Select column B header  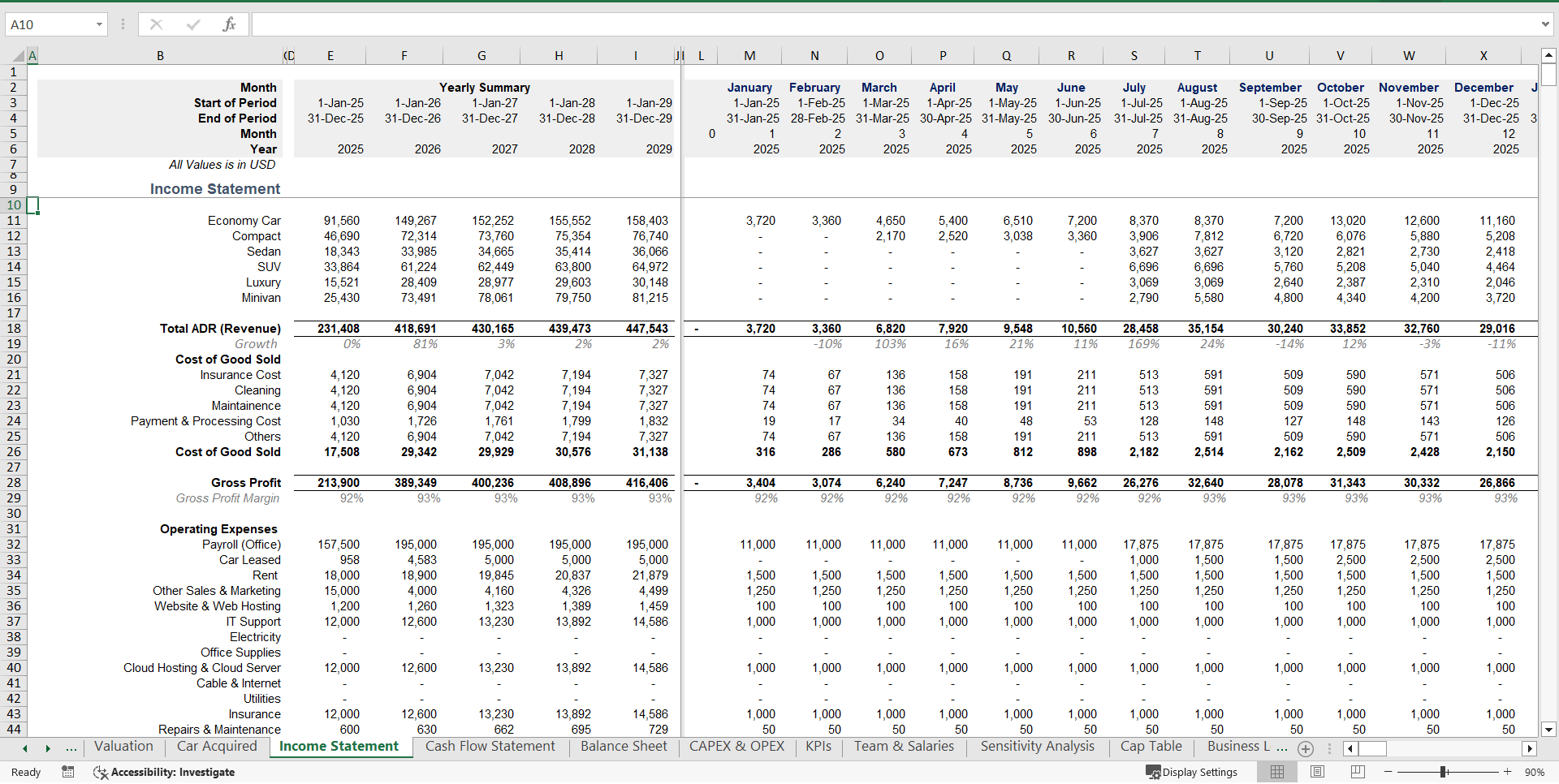160,56
